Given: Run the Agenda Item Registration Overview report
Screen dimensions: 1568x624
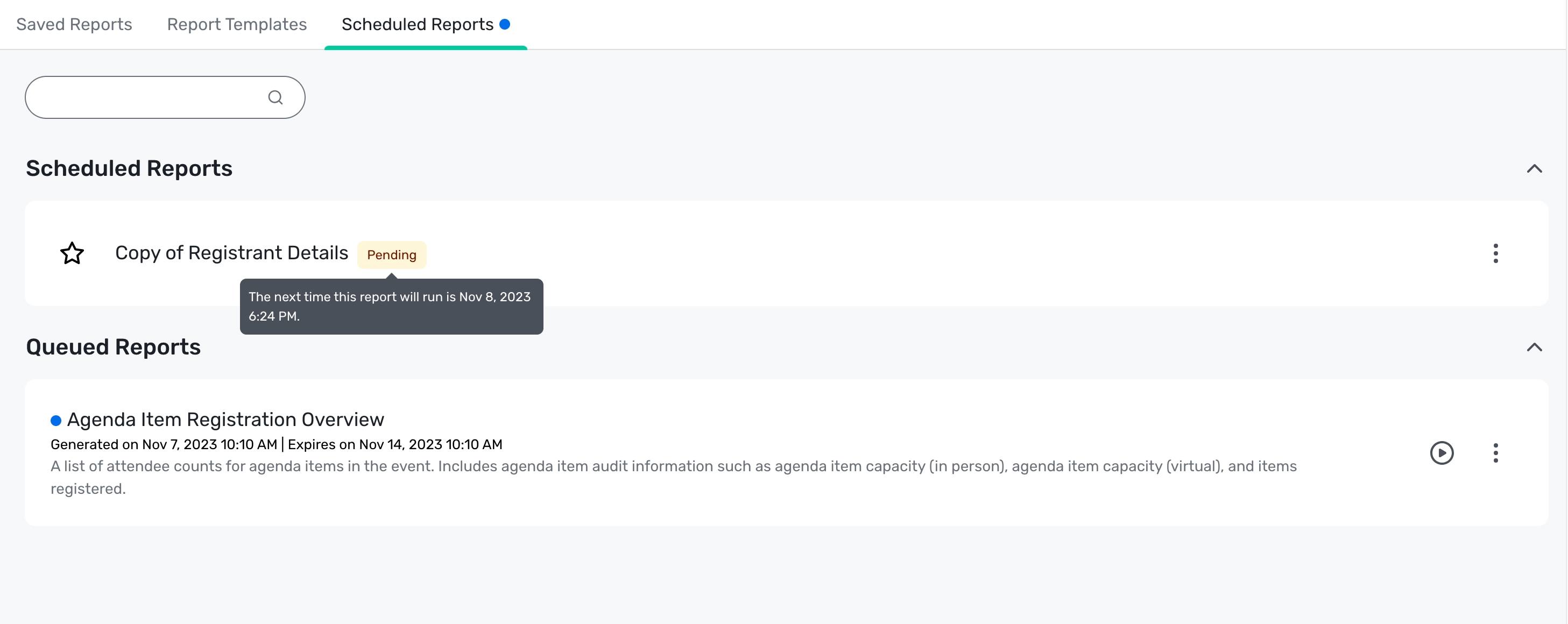Looking at the screenshot, I should [1442, 453].
